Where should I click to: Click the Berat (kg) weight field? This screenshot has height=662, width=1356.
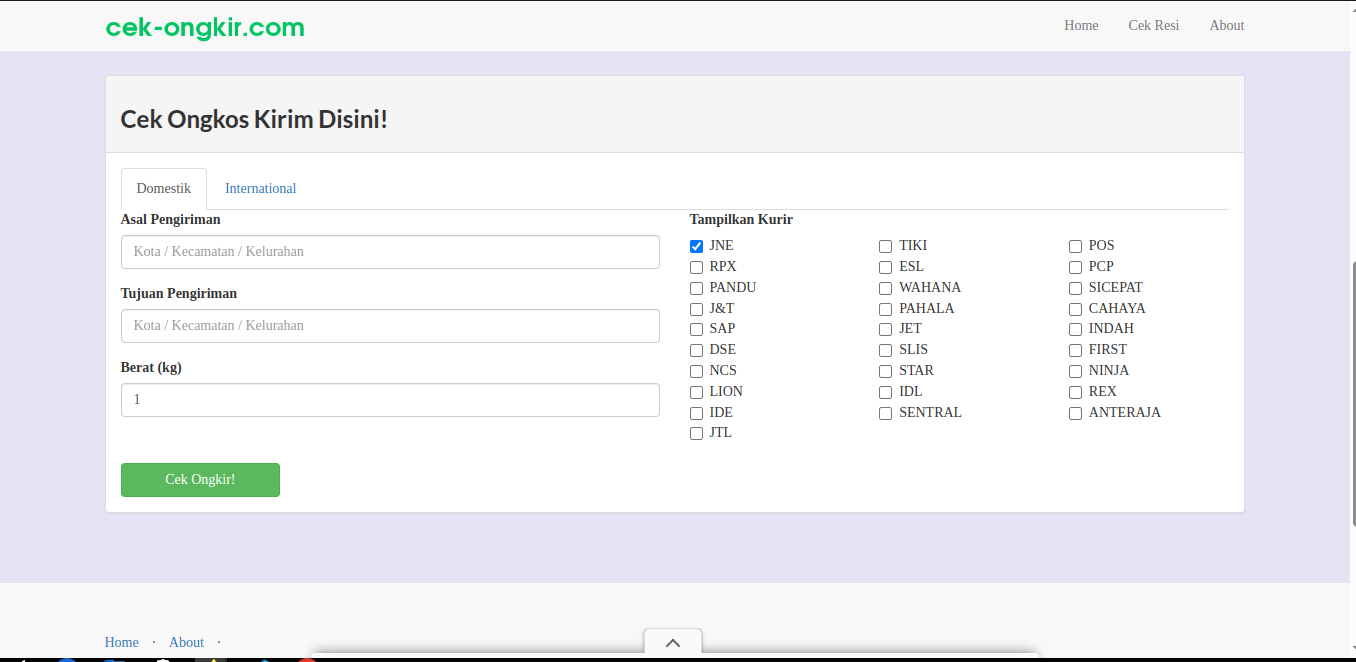[x=390, y=400]
